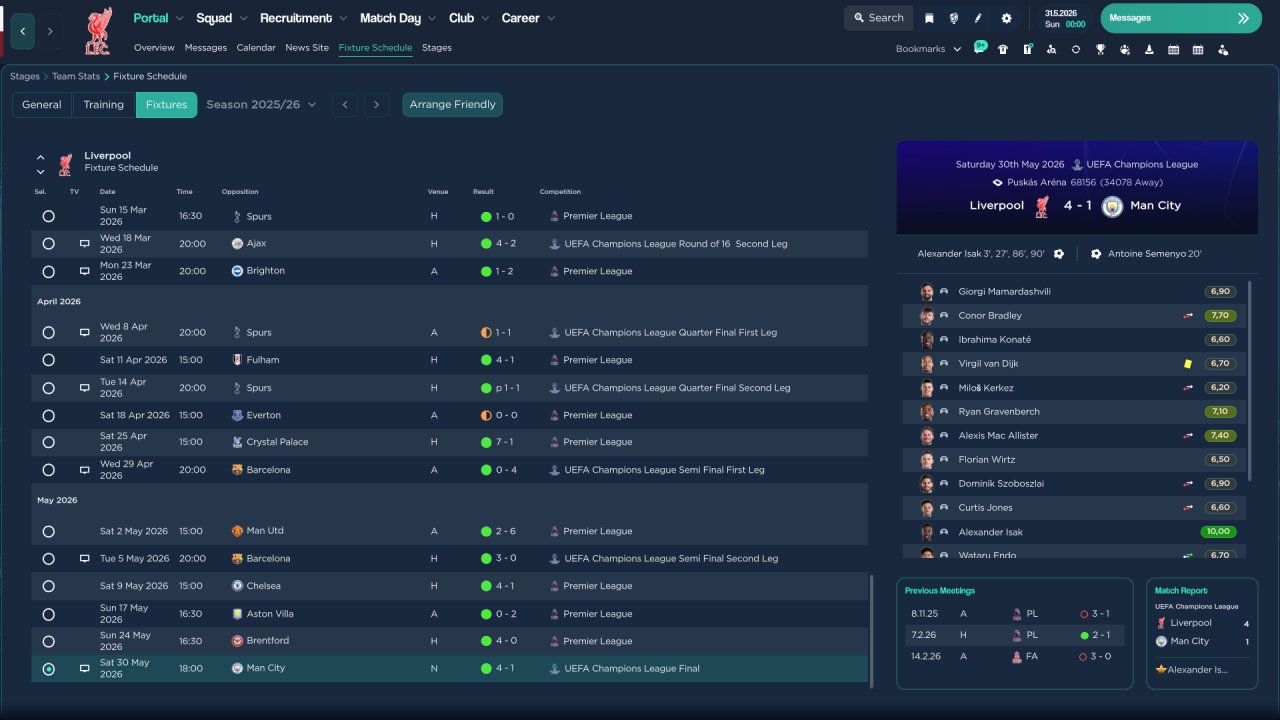Open the bookmark icon next to Search
The image size is (1280, 720).
pos(929,18)
